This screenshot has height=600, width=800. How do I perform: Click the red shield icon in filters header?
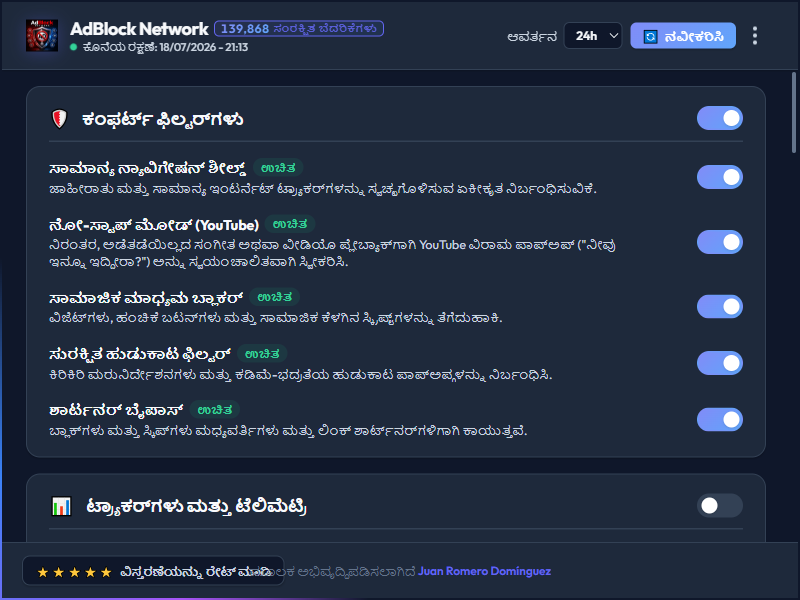point(60,119)
